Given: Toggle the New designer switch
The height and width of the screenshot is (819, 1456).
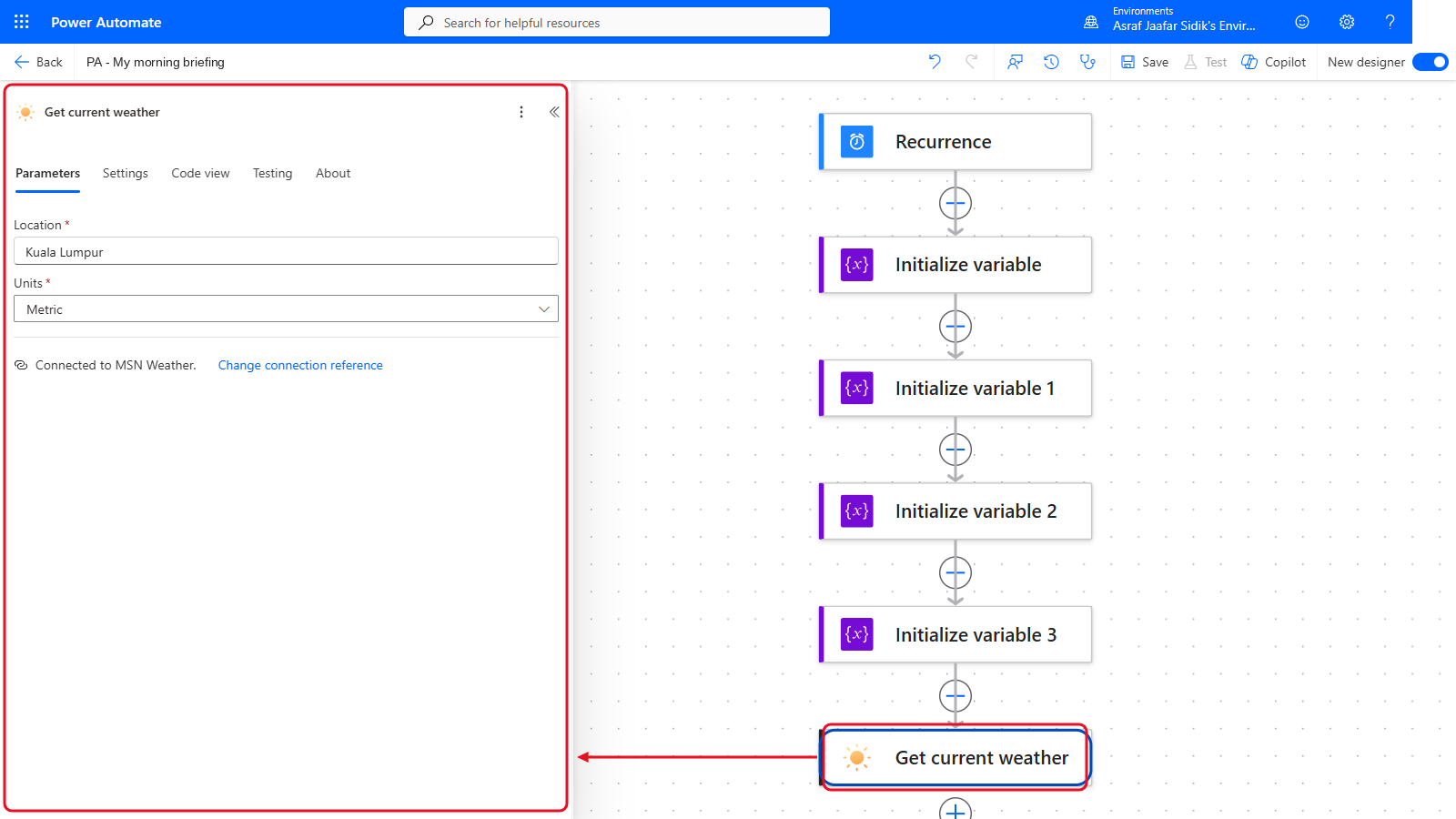Looking at the screenshot, I should [x=1431, y=62].
